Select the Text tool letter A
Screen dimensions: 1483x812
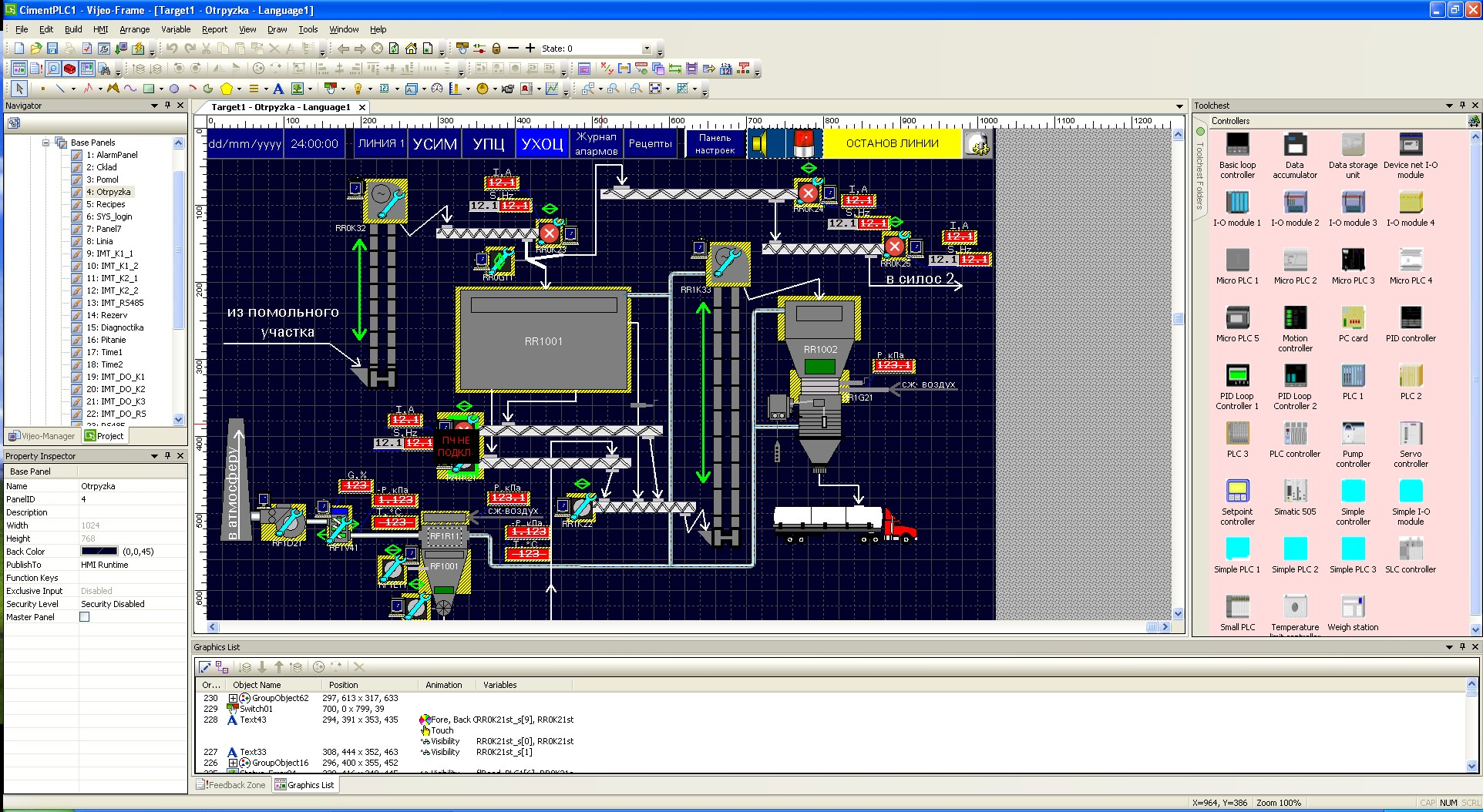click(278, 89)
